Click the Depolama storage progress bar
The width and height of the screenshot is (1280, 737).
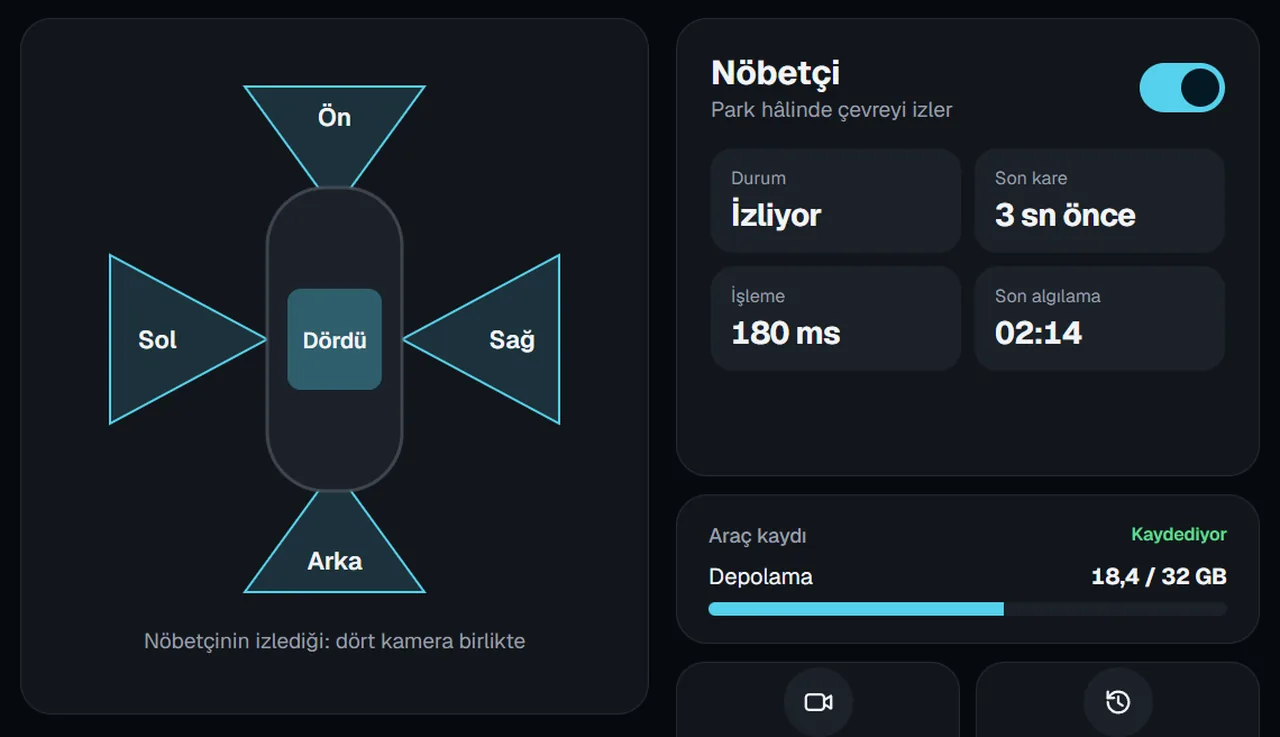coord(968,609)
